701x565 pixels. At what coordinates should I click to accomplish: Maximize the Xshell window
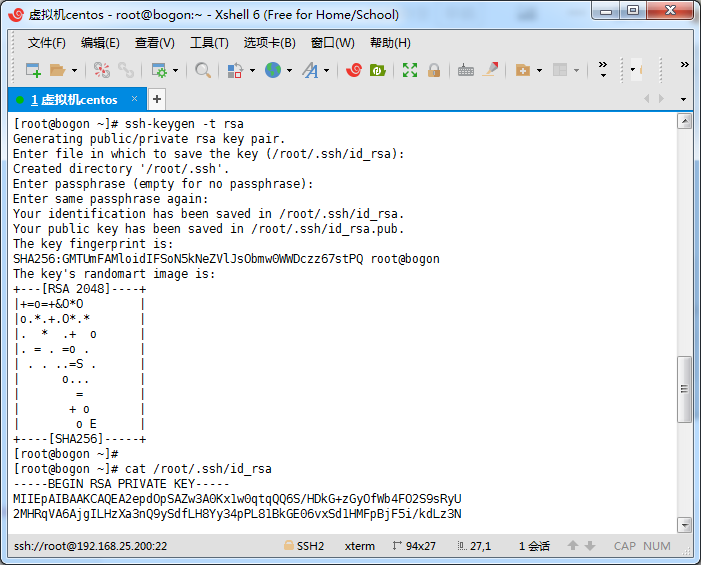tap(633, 11)
